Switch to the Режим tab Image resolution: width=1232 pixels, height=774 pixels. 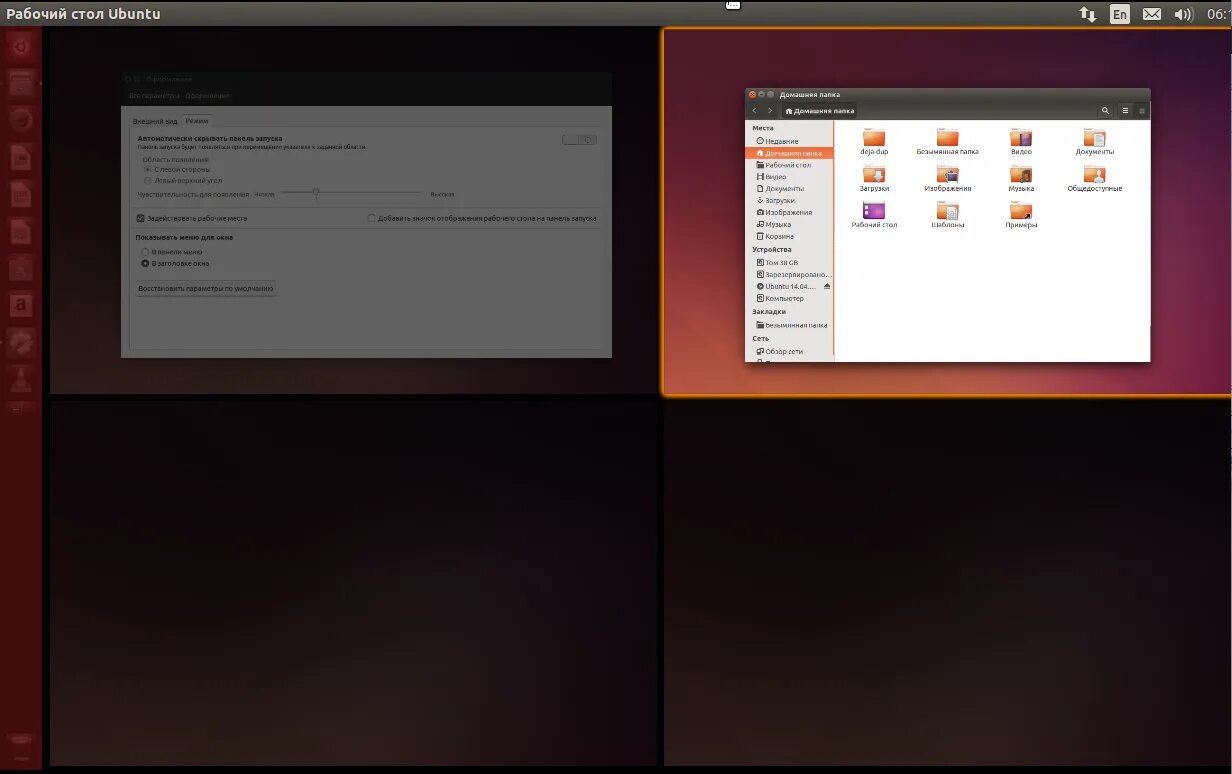[197, 121]
